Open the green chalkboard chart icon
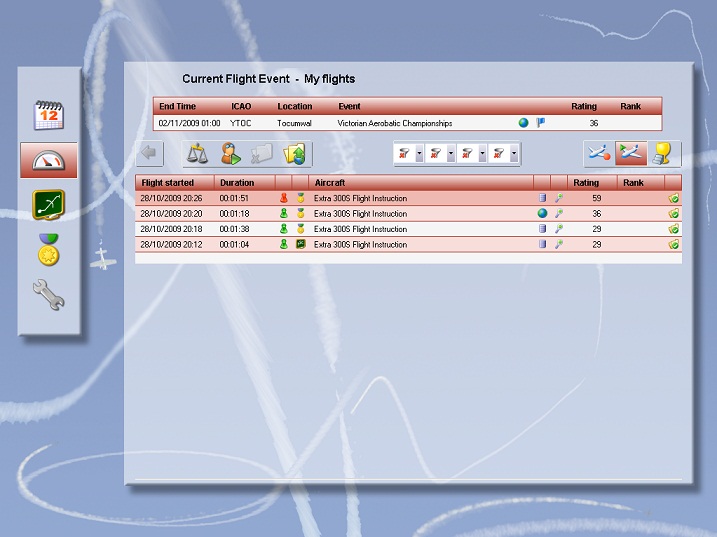This screenshot has height=537, width=717. click(49, 205)
